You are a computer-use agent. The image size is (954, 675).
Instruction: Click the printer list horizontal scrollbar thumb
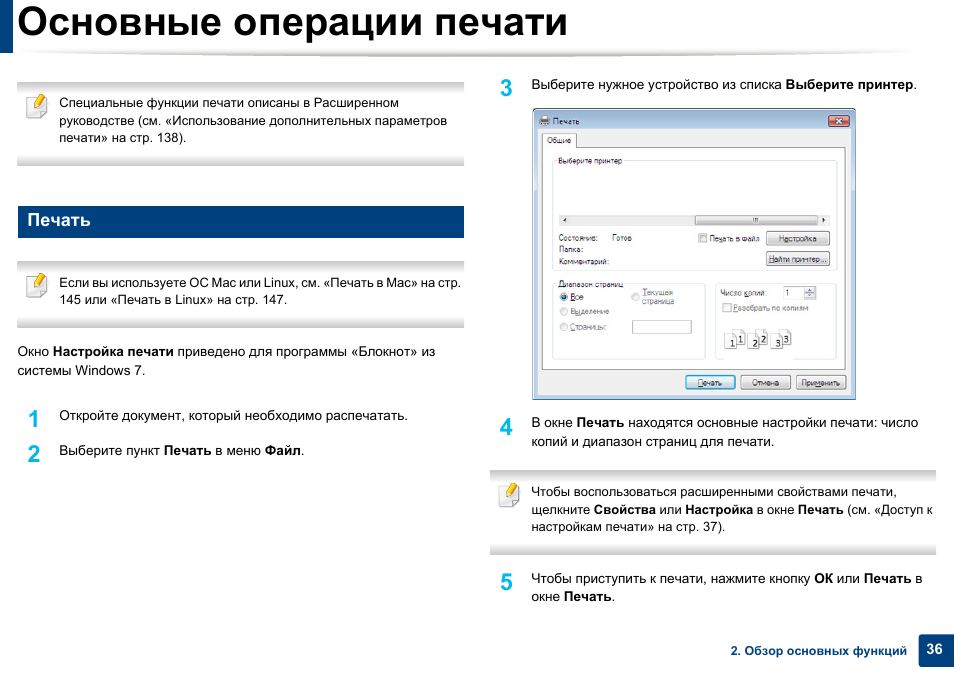(756, 220)
